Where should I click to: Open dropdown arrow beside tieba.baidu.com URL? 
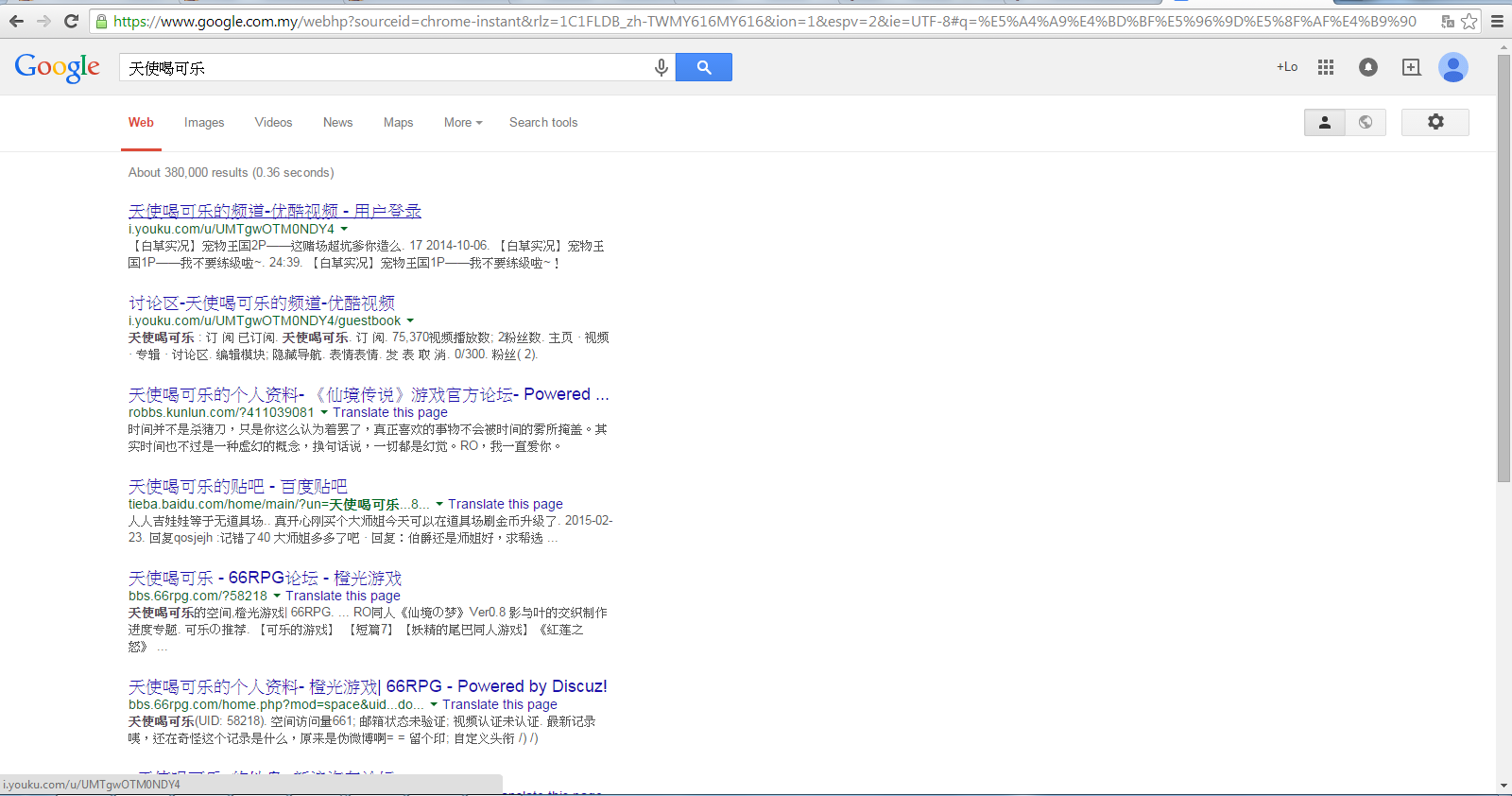click(439, 504)
